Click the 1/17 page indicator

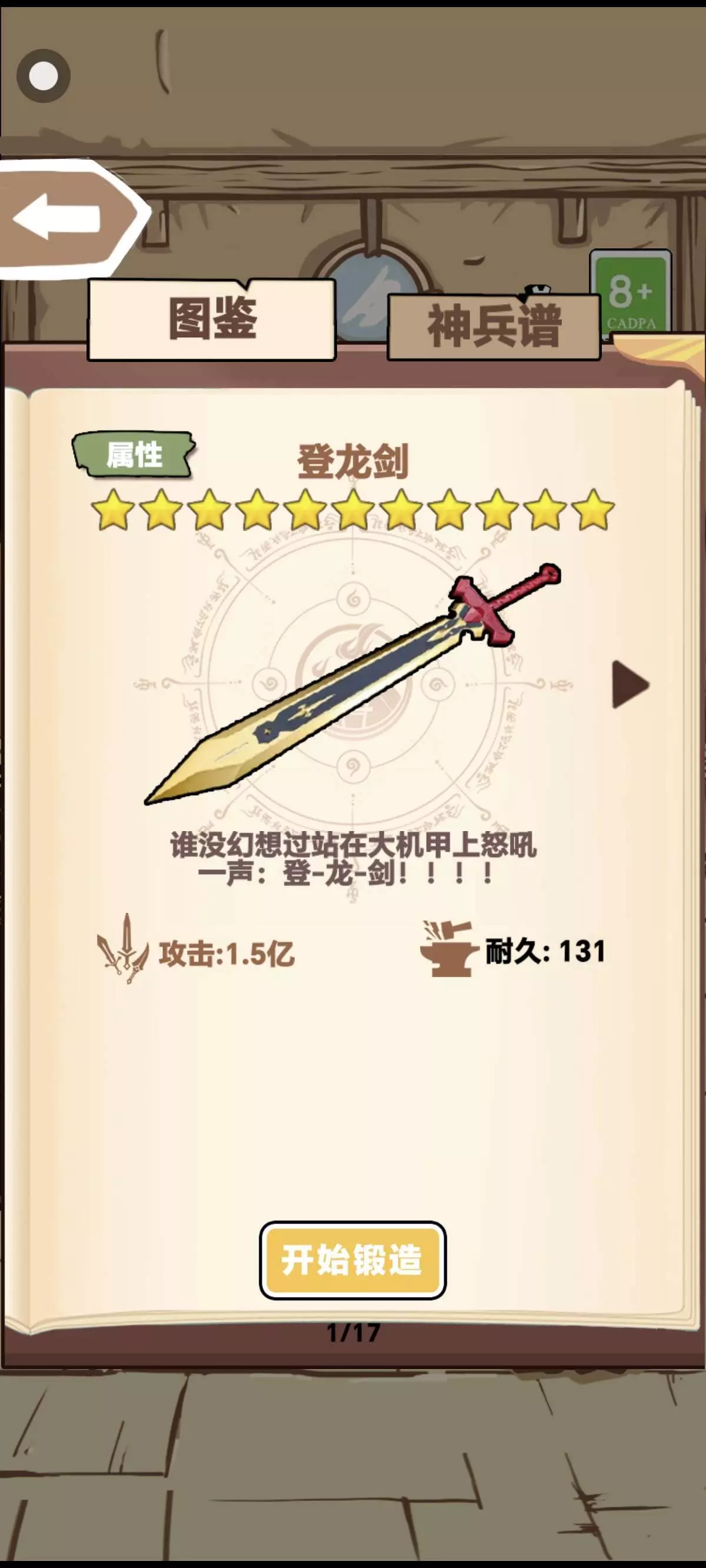[x=353, y=1333]
